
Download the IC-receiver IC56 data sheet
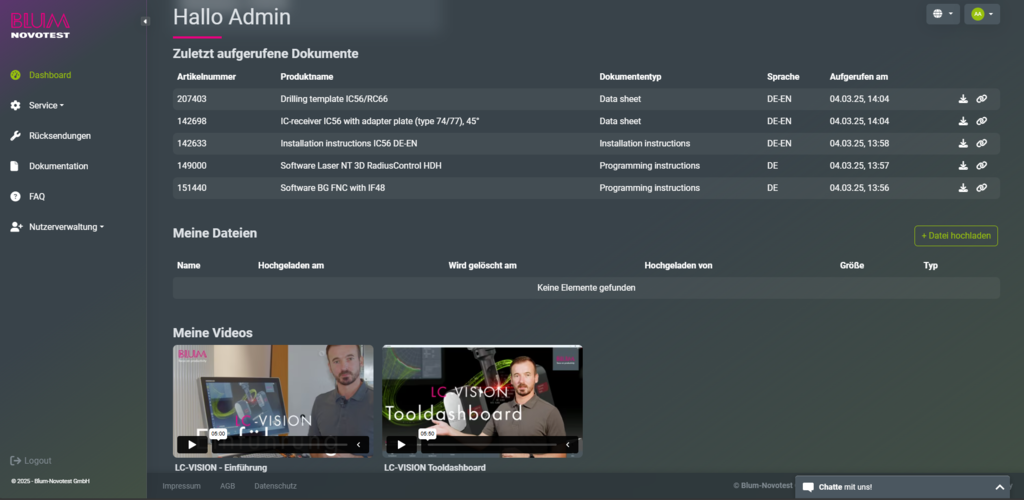pyautogui.click(x=963, y=121)
